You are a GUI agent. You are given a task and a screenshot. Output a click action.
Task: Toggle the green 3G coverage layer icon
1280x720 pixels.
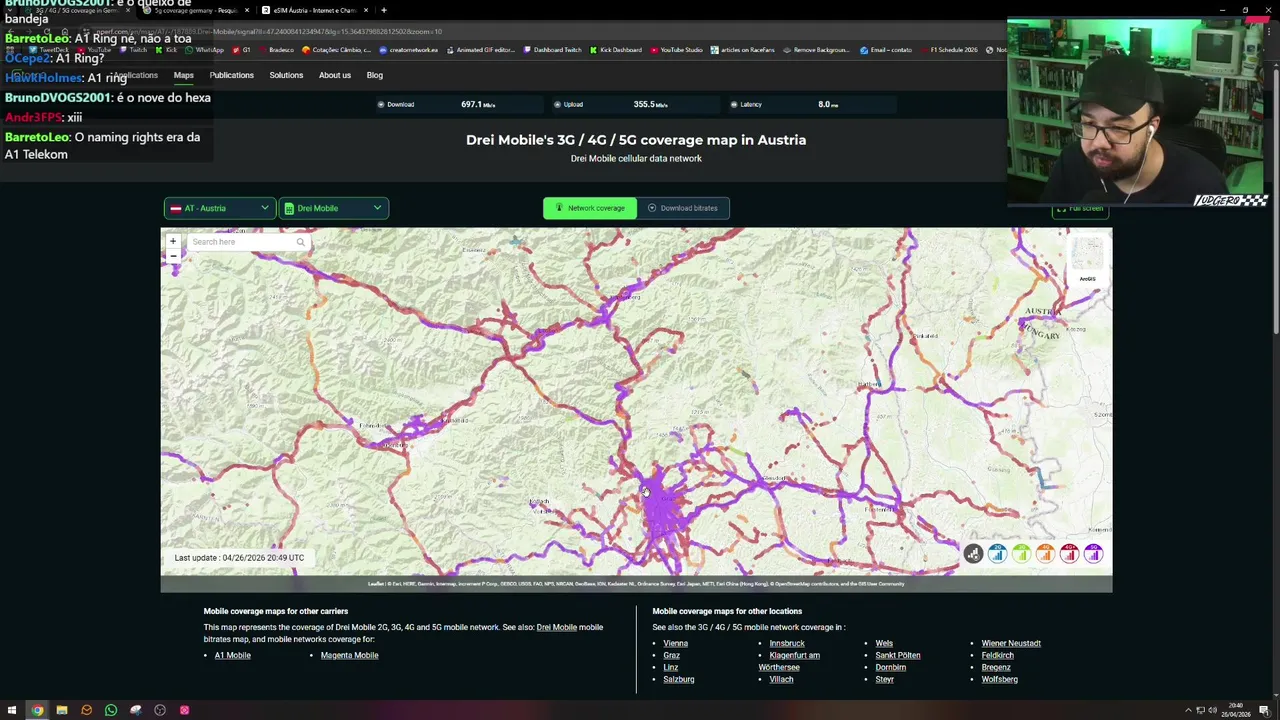(1021, 554)
